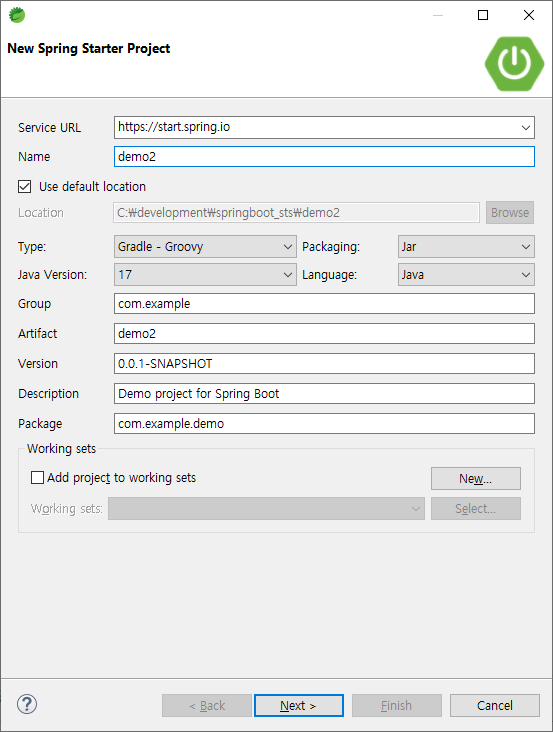Click the New... working set button
This screenshot has height=732, width=553.
click(476, 479)
